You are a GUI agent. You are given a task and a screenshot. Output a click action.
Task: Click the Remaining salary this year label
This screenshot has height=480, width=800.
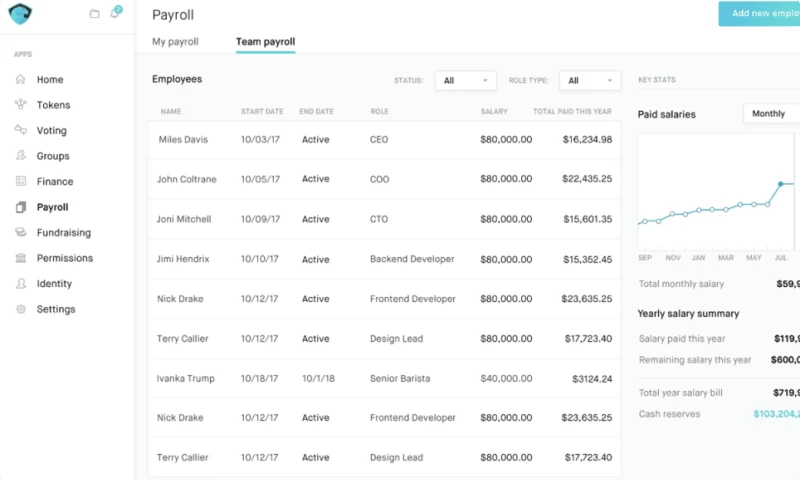coord(695,360)
